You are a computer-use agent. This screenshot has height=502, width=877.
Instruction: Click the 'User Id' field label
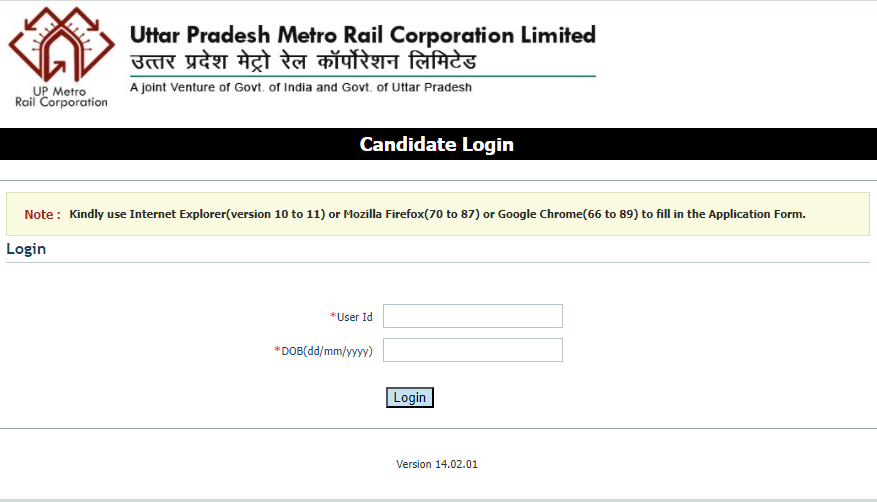pos(355,317)
